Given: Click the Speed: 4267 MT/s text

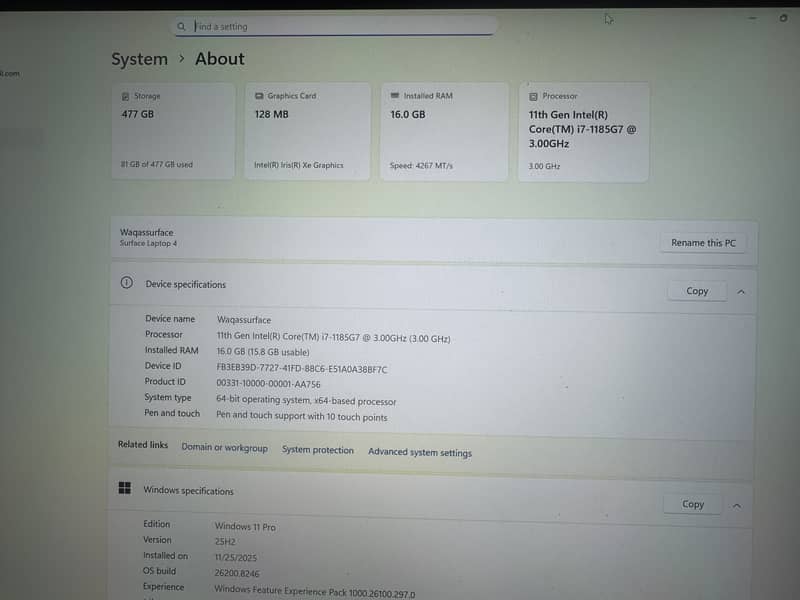Looking at the screenshot, I should coord(421,165).
